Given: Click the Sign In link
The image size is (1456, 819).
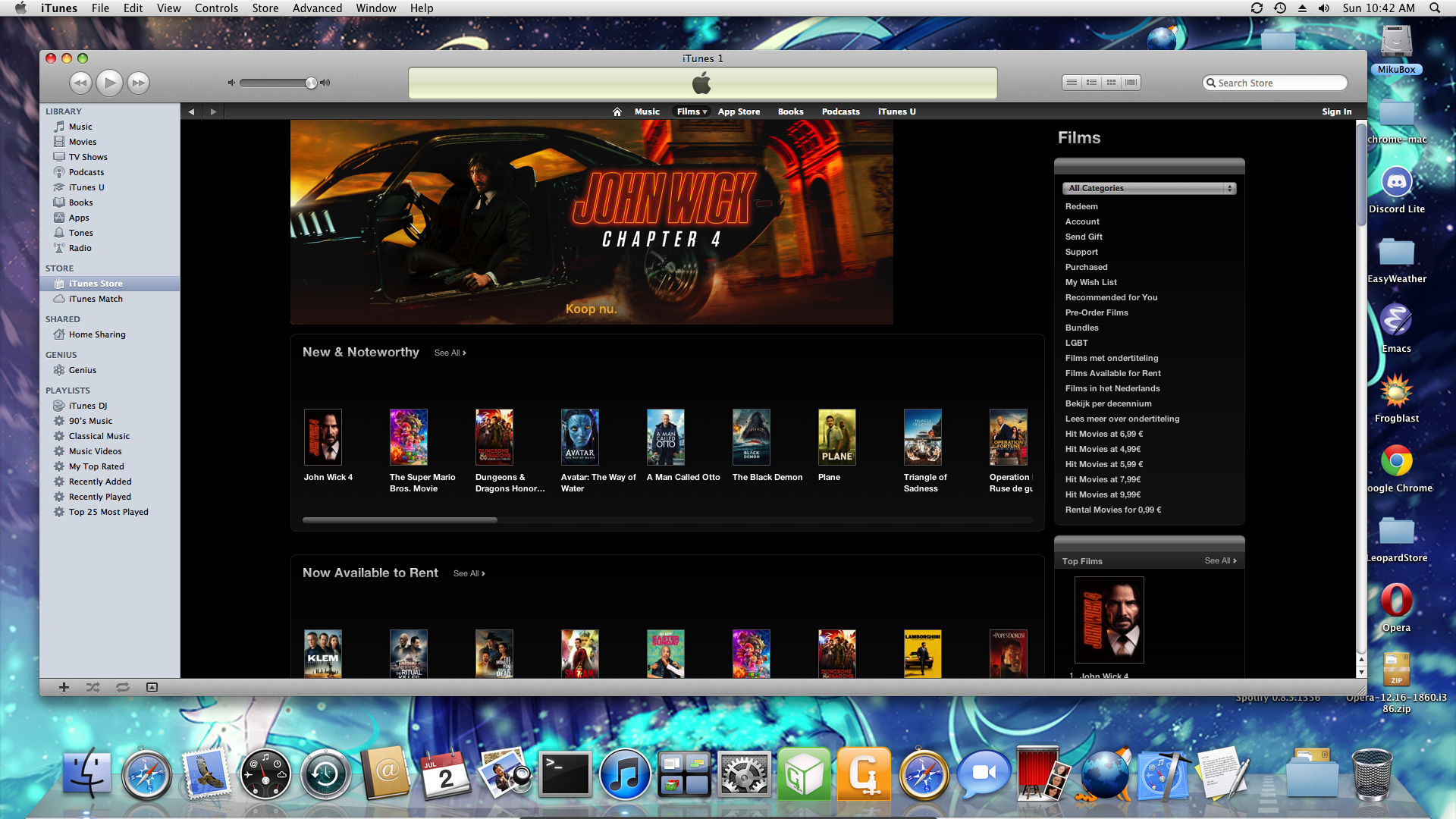Looking at the screenshot, I should coord(1336,111).
